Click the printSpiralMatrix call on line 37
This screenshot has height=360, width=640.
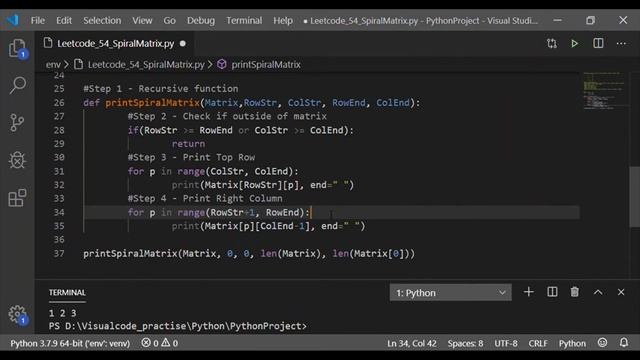[x=249, y=253]
